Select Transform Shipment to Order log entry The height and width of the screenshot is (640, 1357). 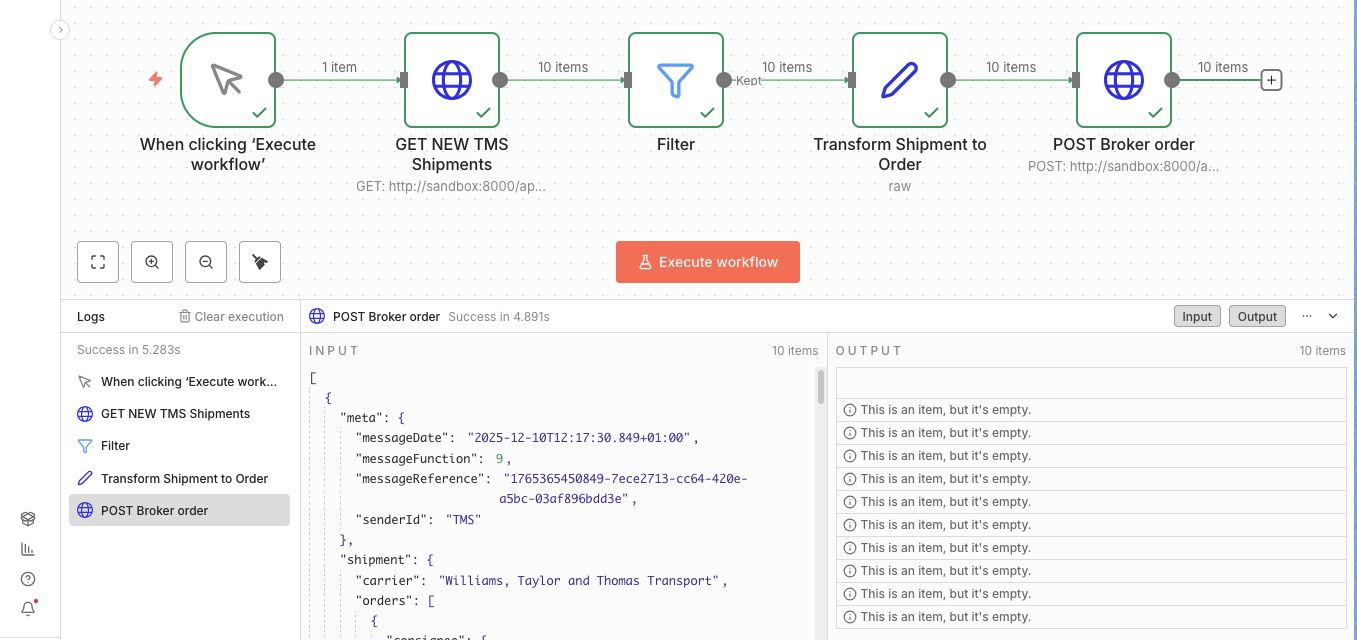tap(184, 479)
